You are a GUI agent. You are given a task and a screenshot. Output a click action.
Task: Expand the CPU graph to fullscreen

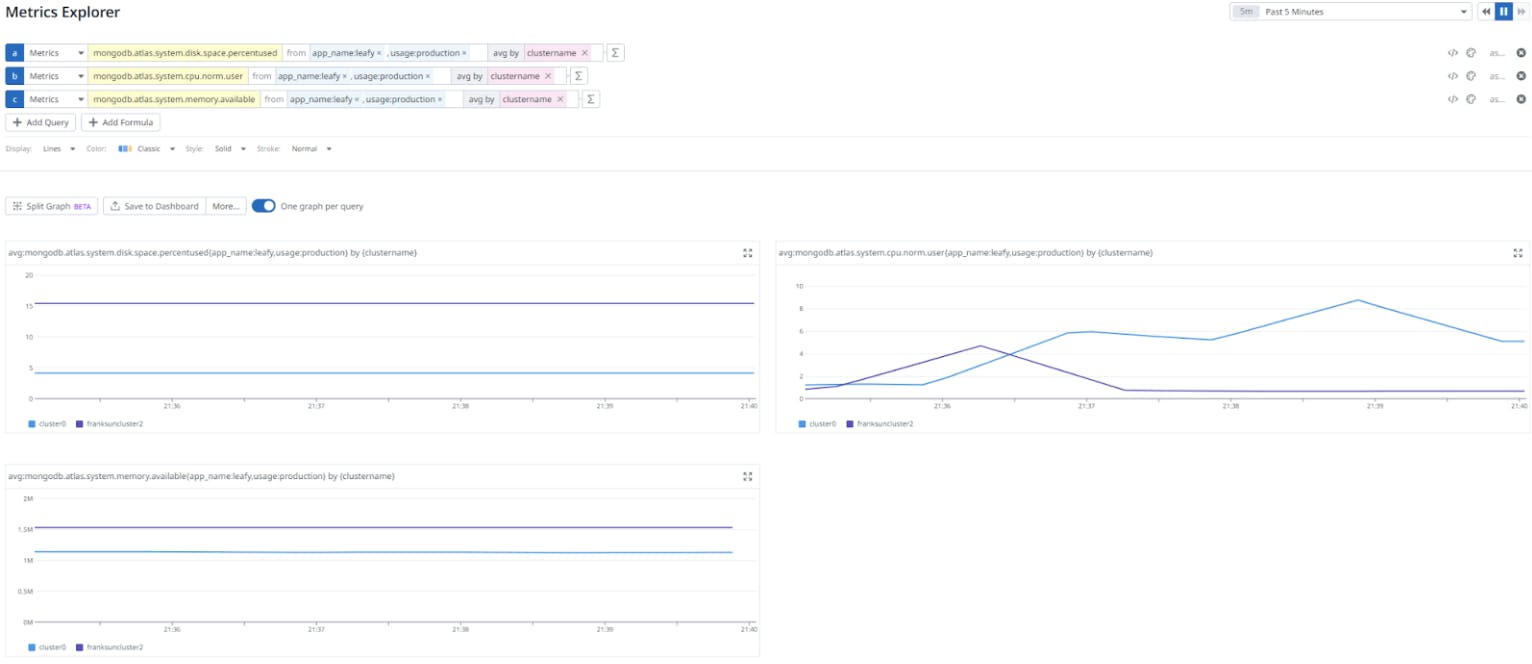tap(1517, 253)
